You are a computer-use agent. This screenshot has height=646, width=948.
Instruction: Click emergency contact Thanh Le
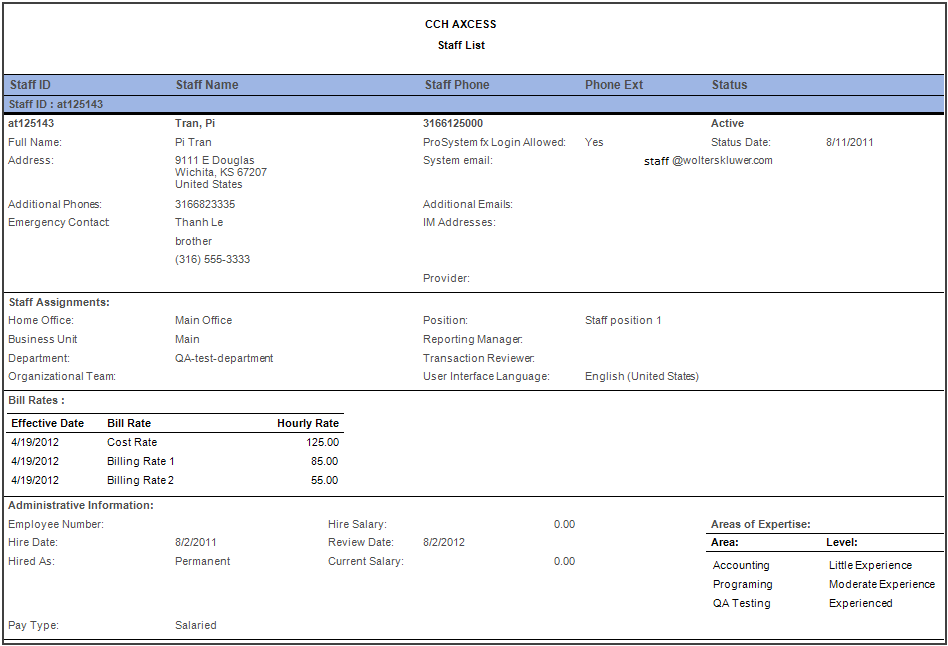(x=197, y=222)
